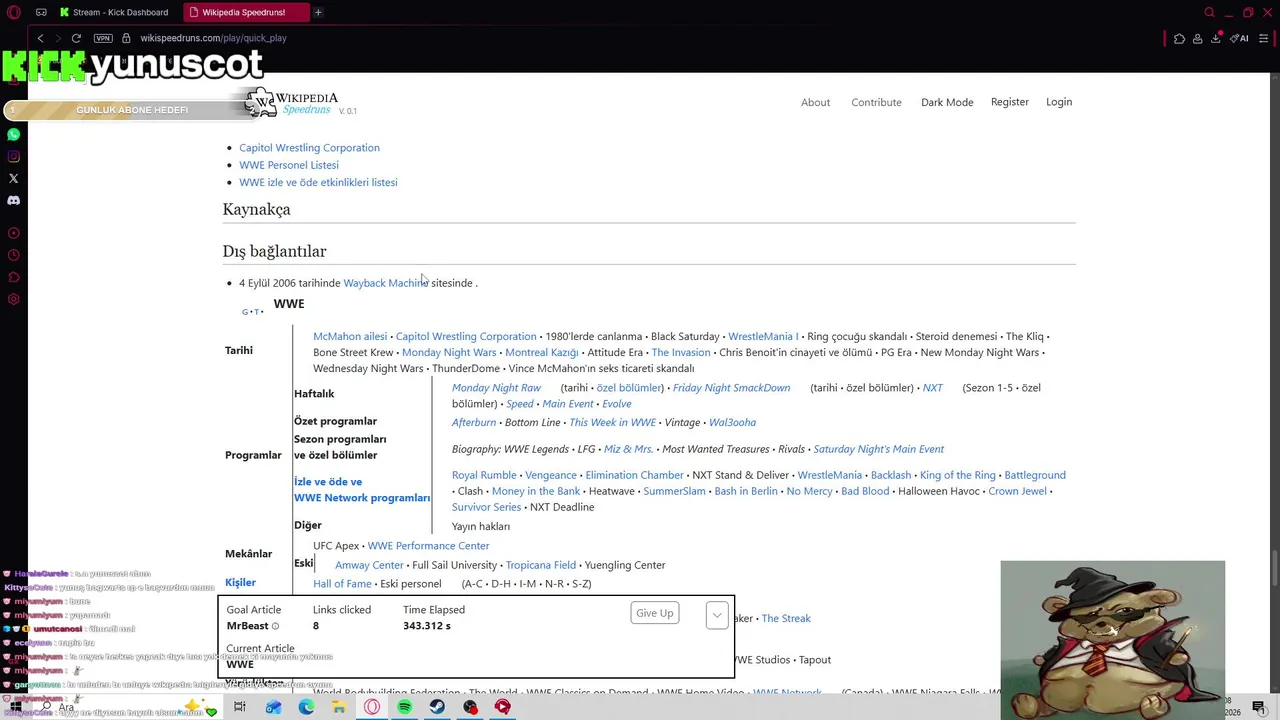The image size is (1280, 720).
Task: Open Discord in the sidebar
Action: 14,200
